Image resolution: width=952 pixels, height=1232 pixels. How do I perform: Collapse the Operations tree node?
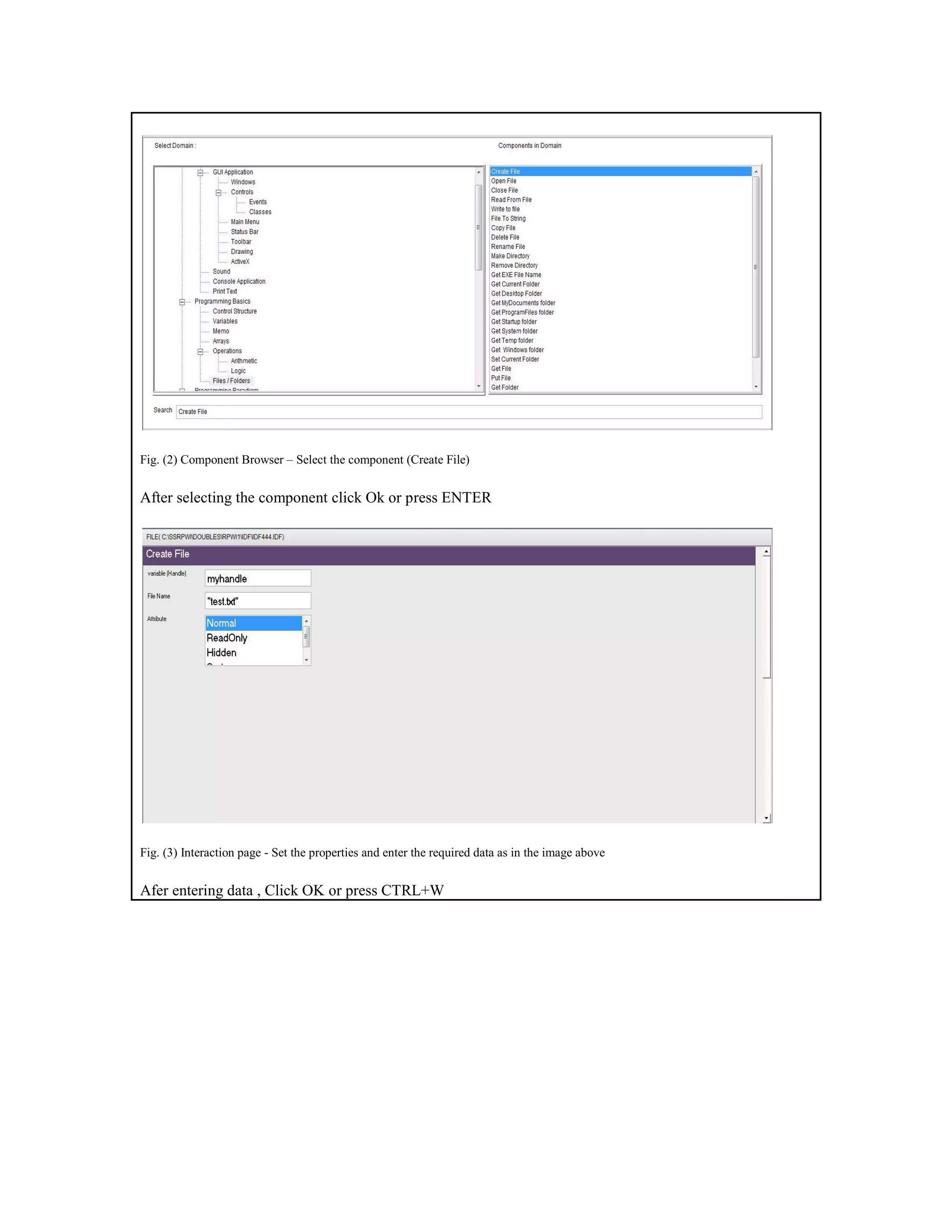[200, 351]
